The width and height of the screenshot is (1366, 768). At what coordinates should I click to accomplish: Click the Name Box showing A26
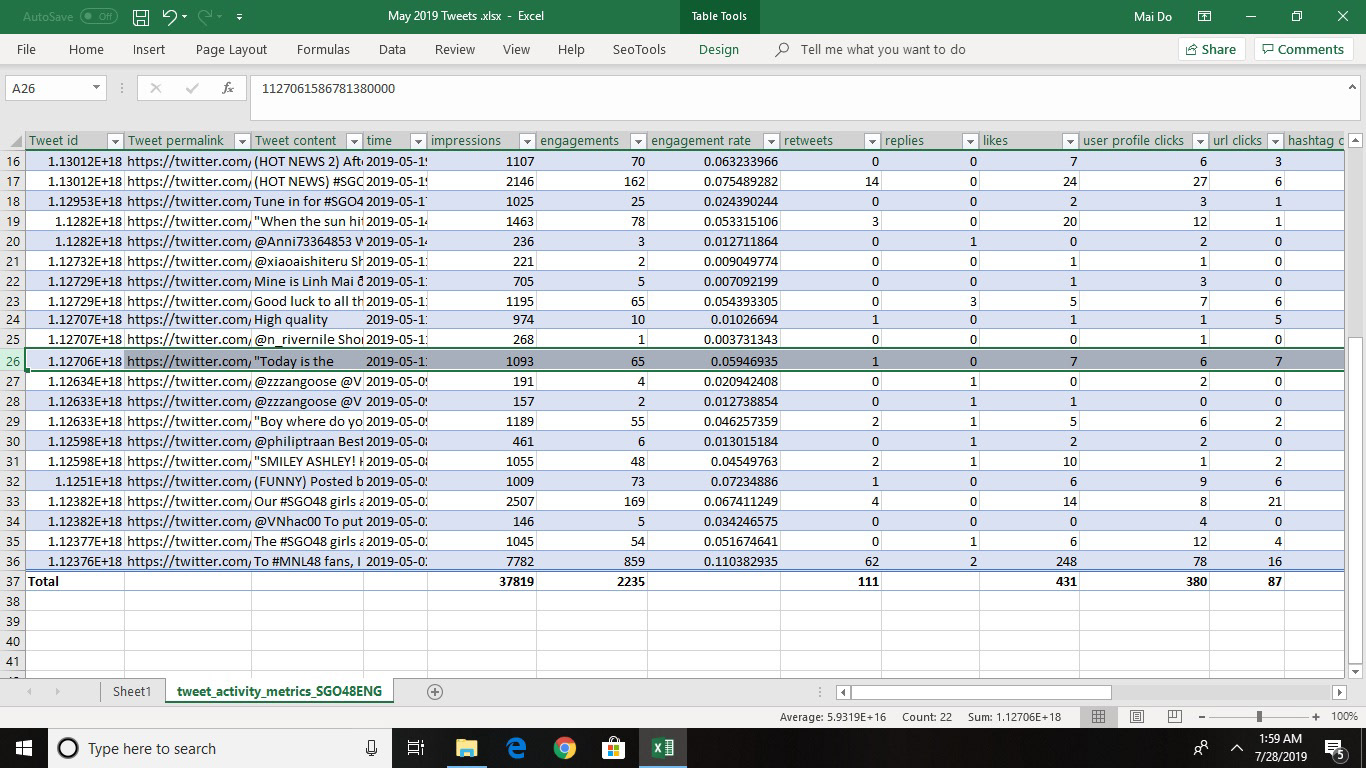coord(48,88)
